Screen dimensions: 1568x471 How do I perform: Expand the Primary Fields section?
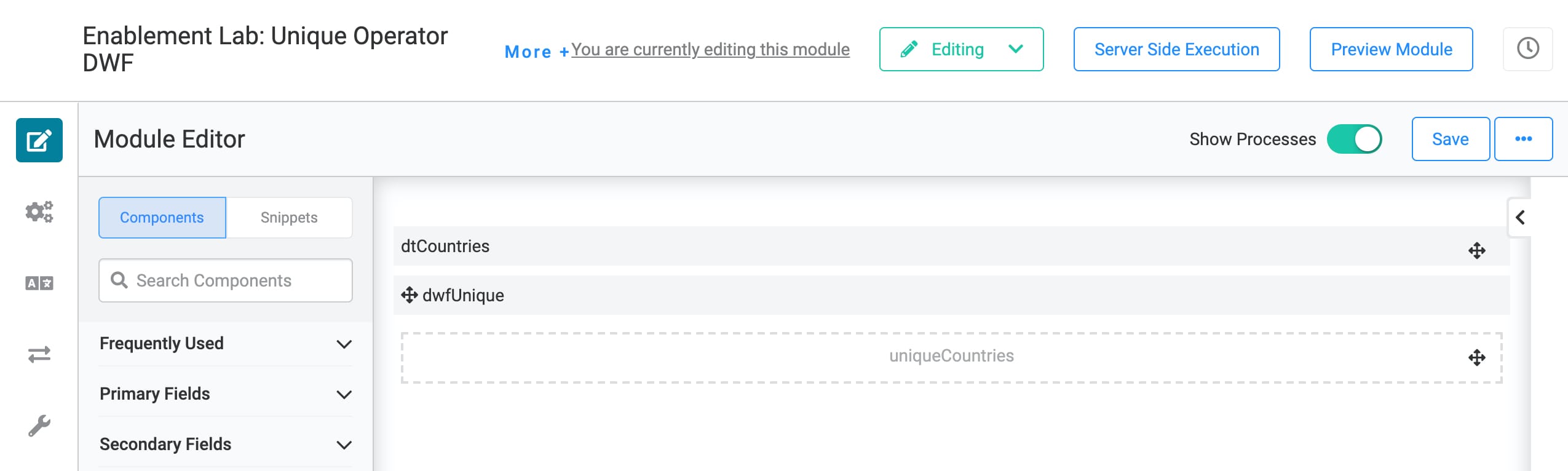pyautogui.click(x=226, y=394)
